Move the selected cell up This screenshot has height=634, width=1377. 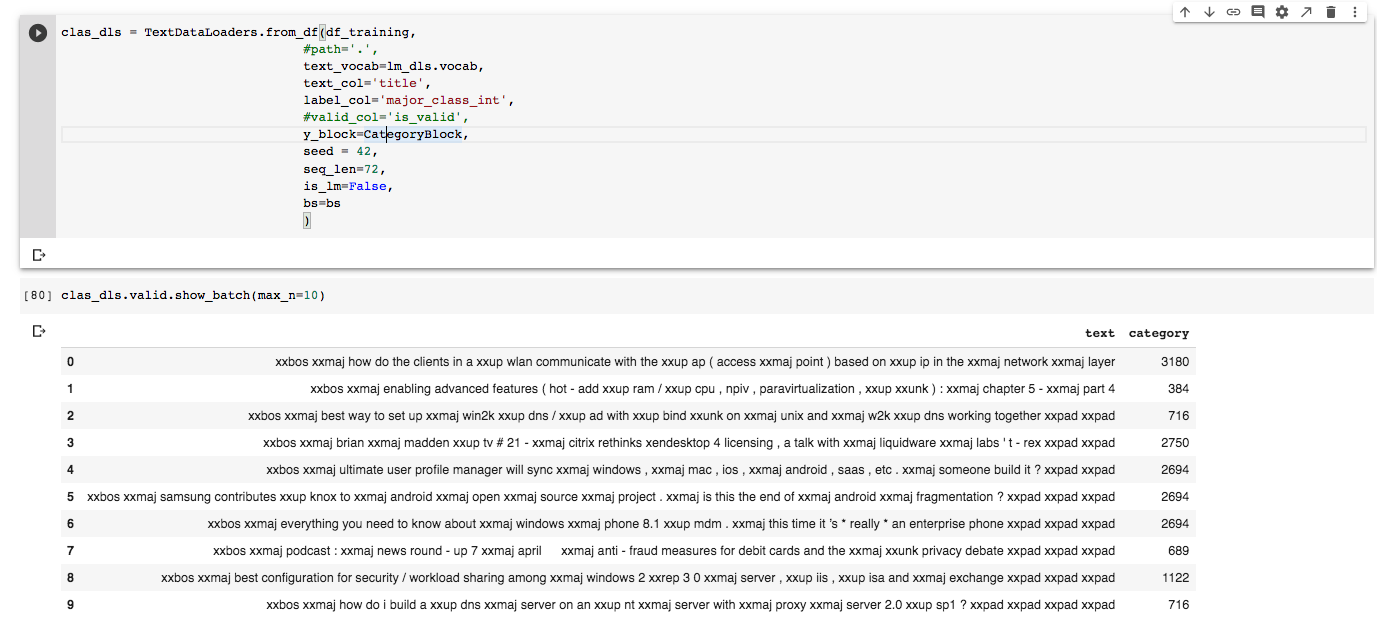[1185, 12]
